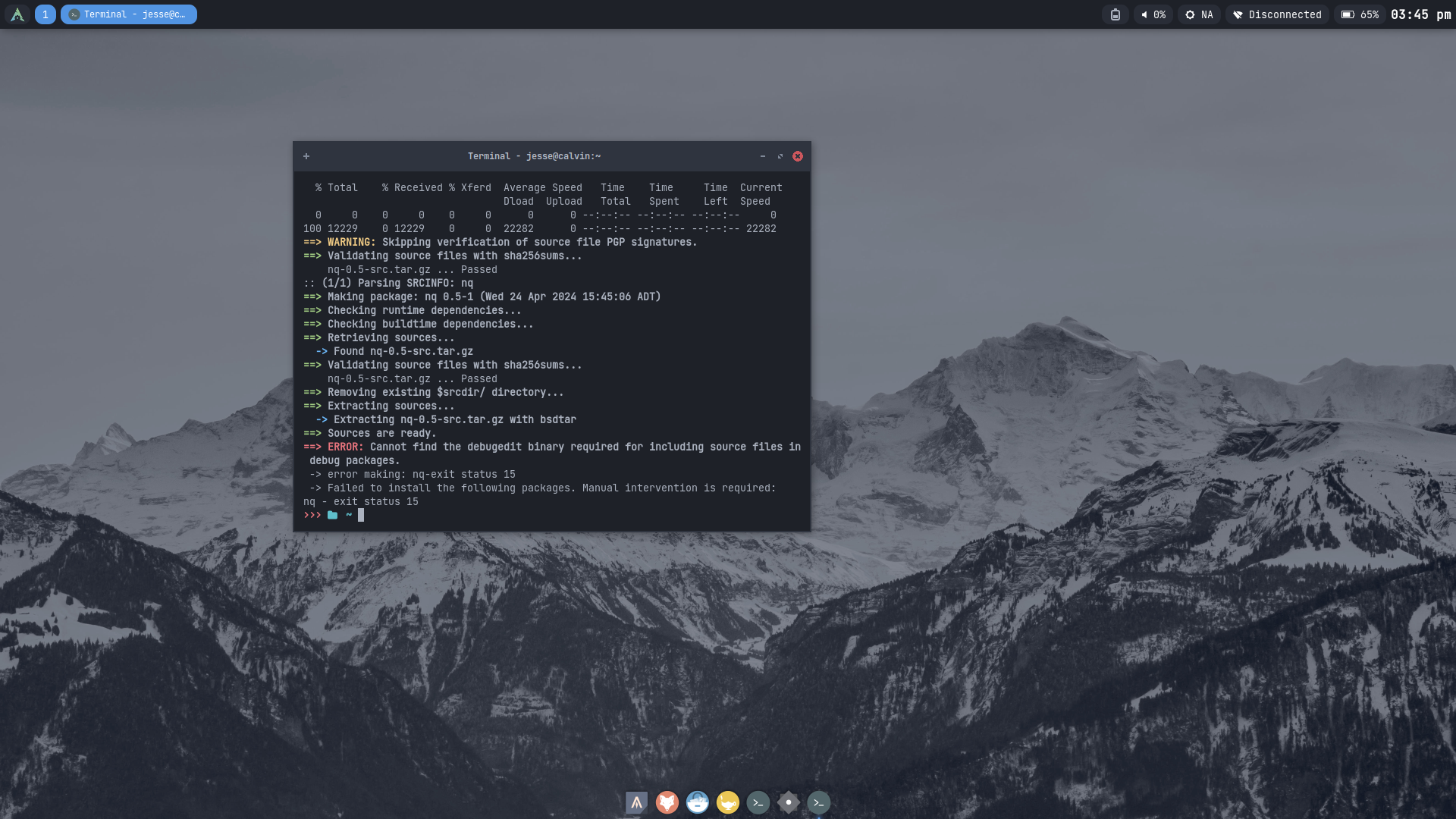This screenshot has height=819, width=1456.
Task: Open the yellow lamp app in dock
Action: (727, 802)
